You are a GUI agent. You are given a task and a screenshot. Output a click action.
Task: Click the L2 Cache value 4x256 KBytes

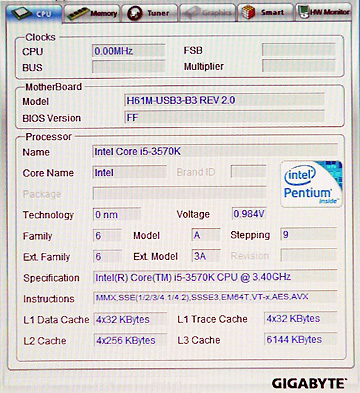130,340
